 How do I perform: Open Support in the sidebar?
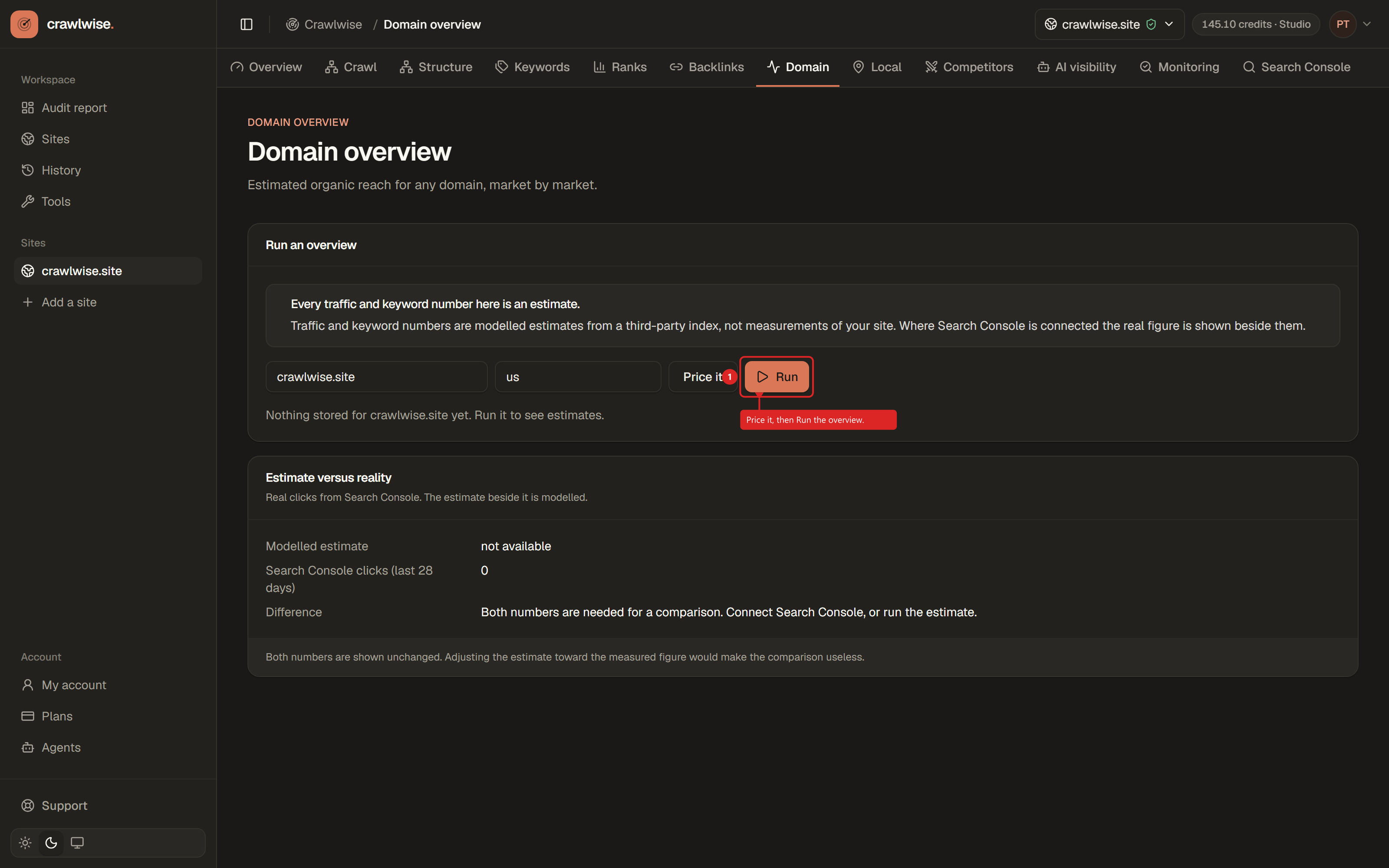pos(108,806)
